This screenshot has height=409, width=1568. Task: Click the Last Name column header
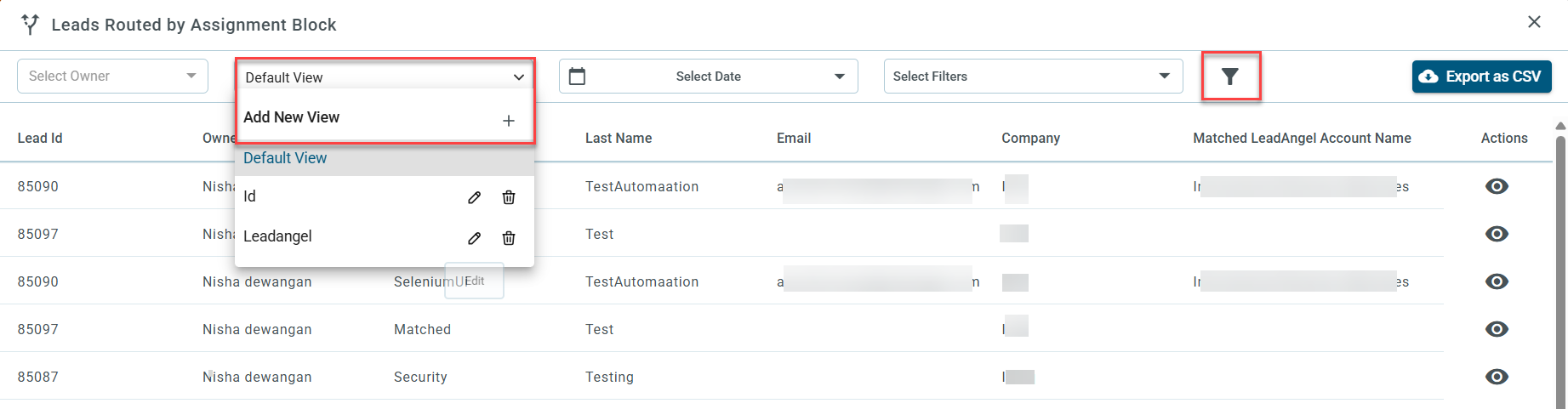619,138
